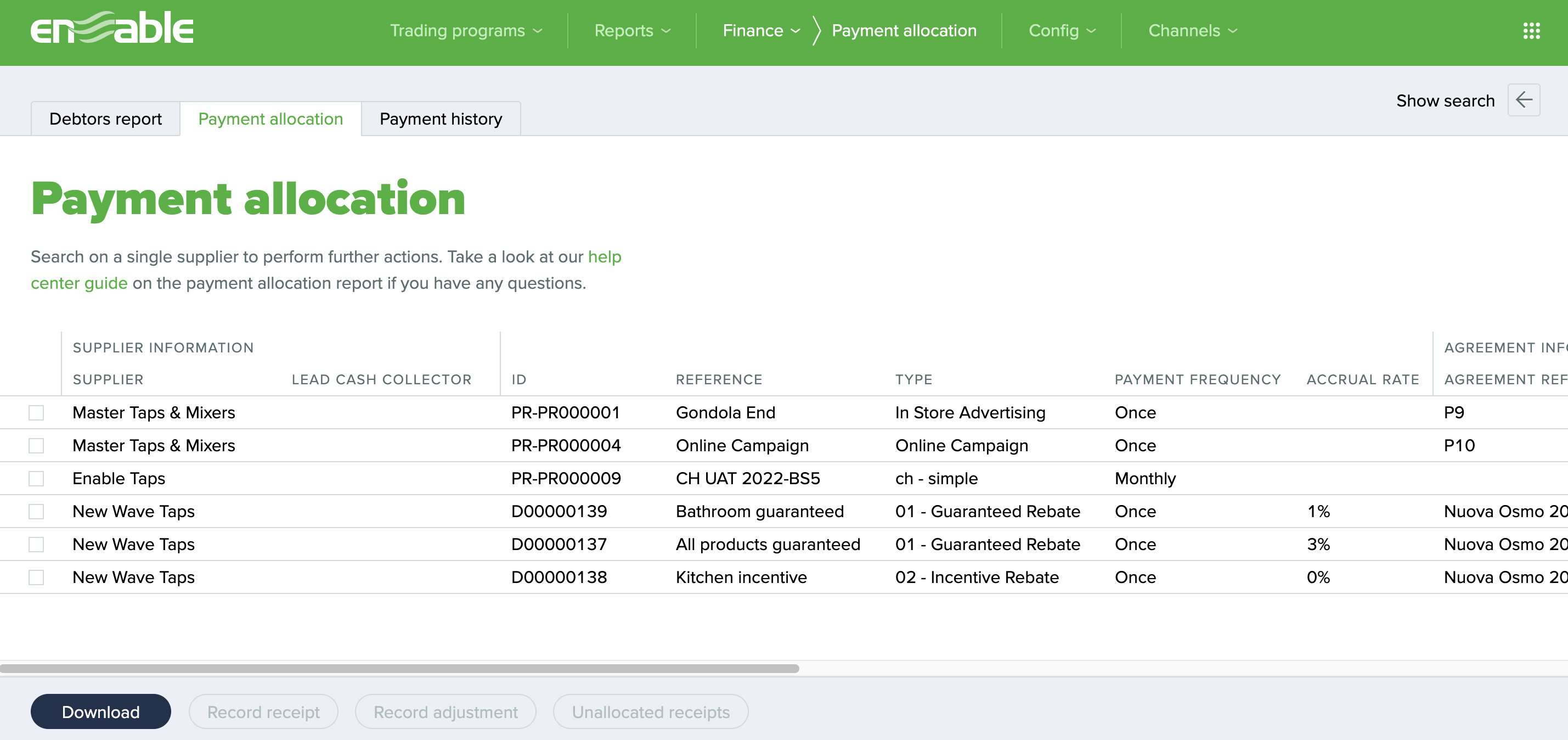Check the Kitchen incentive row checkbox

[x=37, y=577]
